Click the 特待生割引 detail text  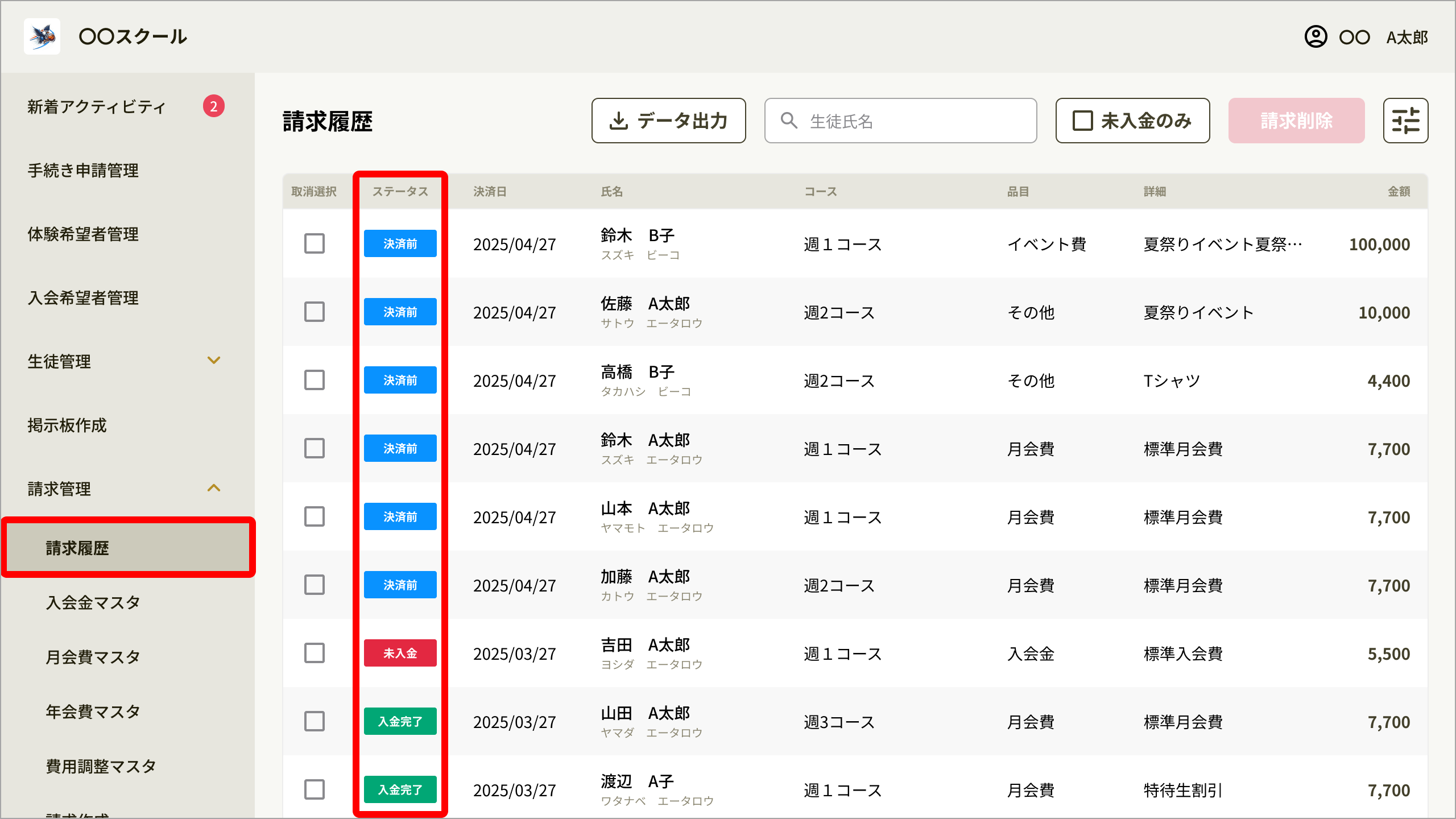[1183, 791]
